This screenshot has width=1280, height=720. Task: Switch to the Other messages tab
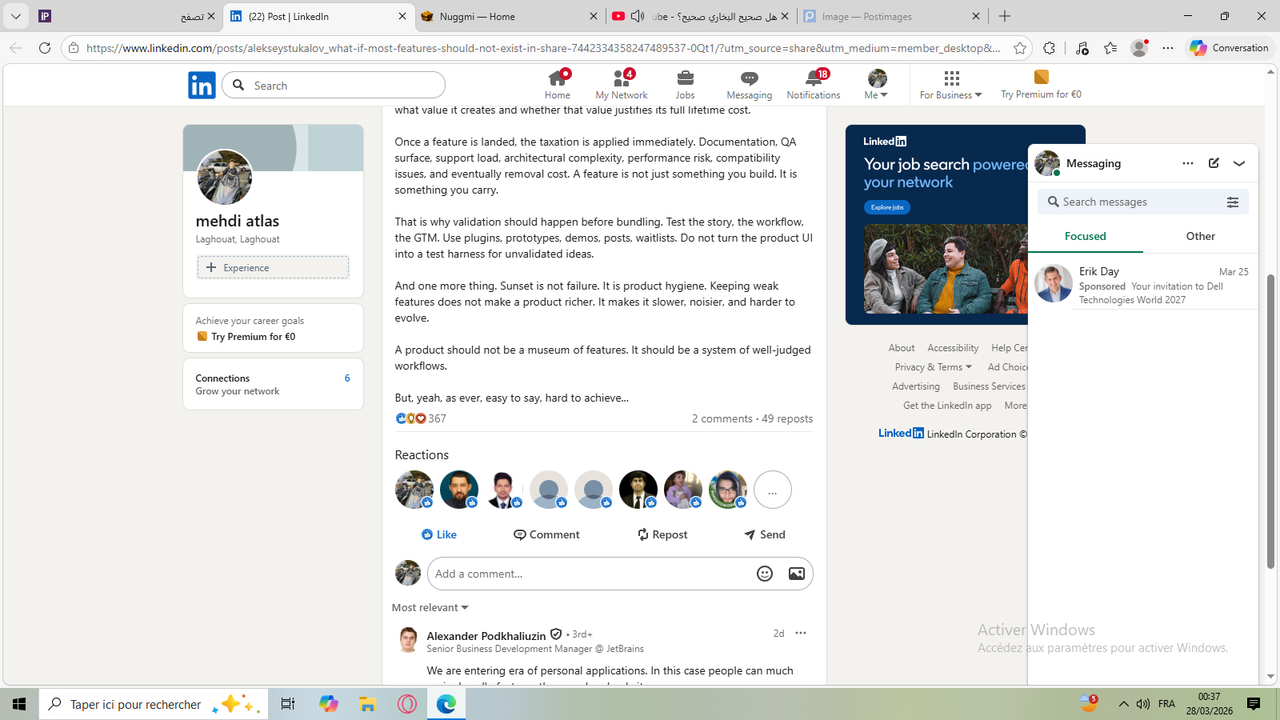coord(1200,236)
